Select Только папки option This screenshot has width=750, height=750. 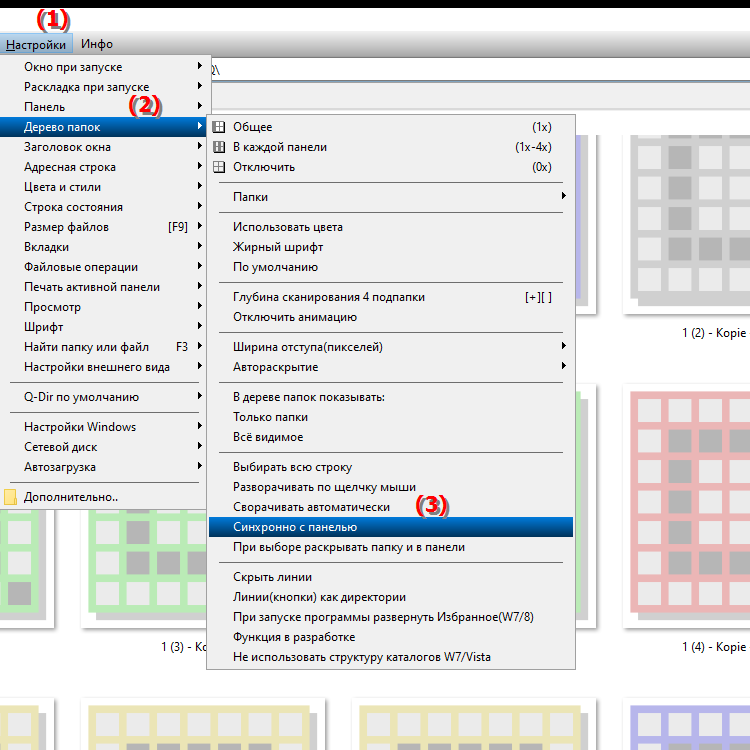point(391,417)
